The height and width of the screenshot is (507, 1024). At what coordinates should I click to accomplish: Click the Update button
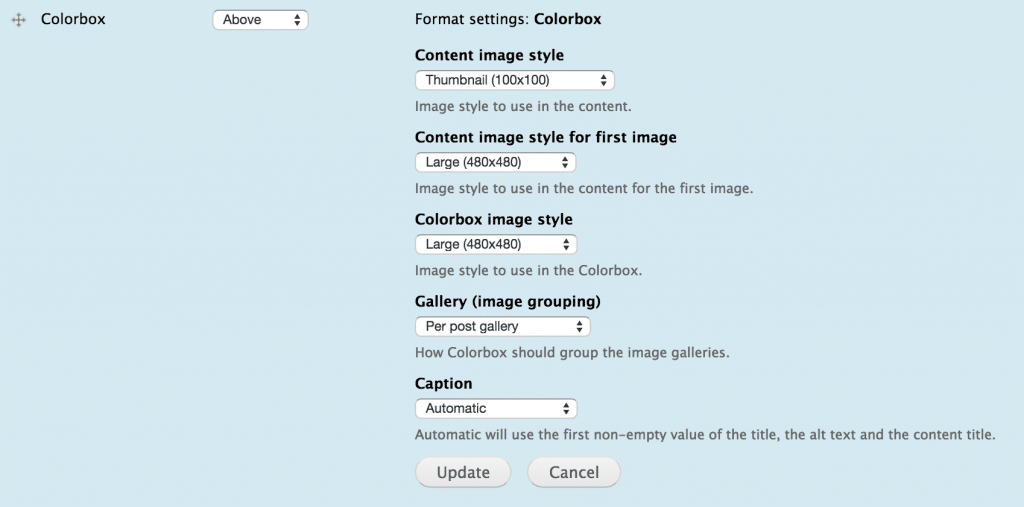pyautogui.click(x=463, y=472)
